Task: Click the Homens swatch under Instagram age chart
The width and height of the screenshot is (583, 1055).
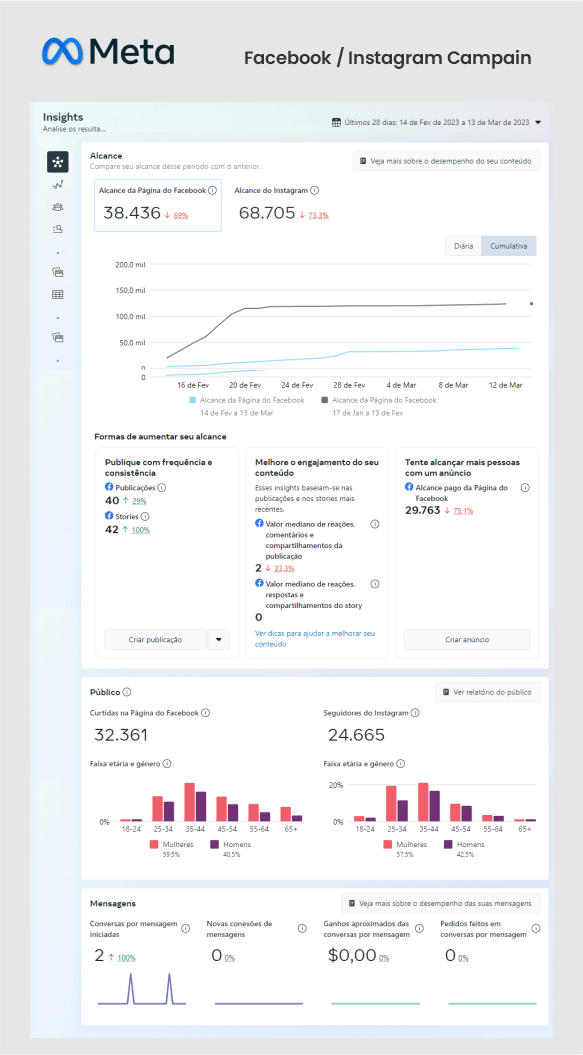Action: tap(448, 844)
